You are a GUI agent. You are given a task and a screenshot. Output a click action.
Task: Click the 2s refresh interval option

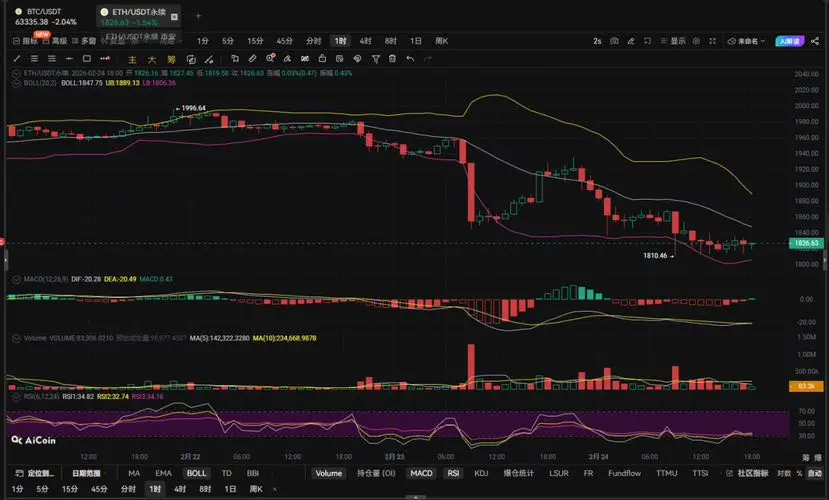pyautogui.click(x=597, y=41)
